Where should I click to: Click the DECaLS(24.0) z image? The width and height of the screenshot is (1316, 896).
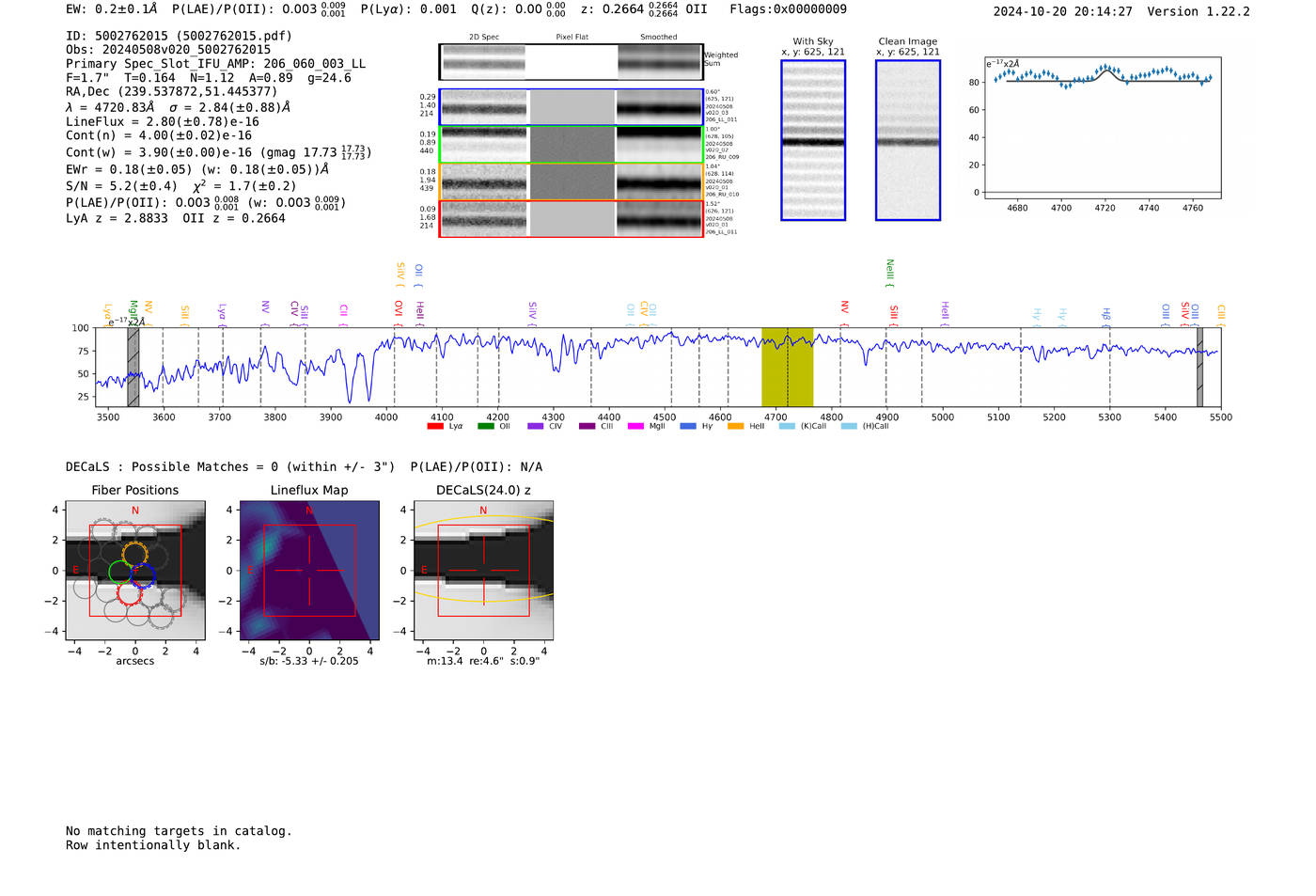pos(483,570)
